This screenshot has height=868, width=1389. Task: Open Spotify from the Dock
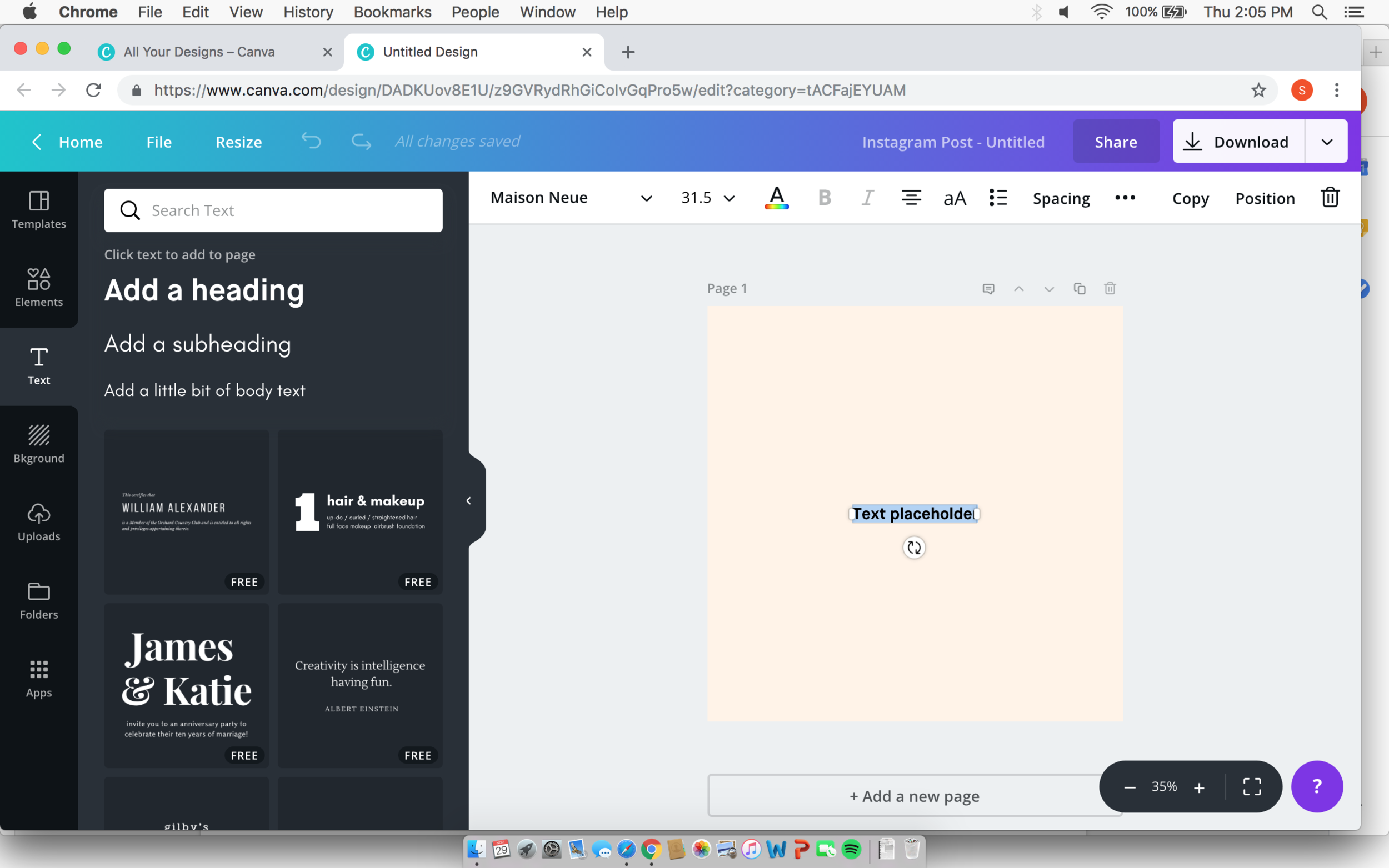[851, 849]
